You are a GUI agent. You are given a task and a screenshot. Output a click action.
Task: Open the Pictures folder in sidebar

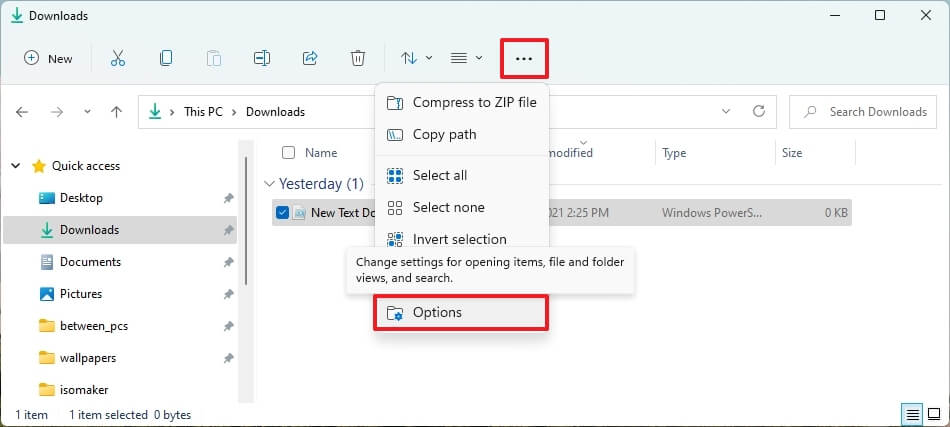(x=79, y=294)
